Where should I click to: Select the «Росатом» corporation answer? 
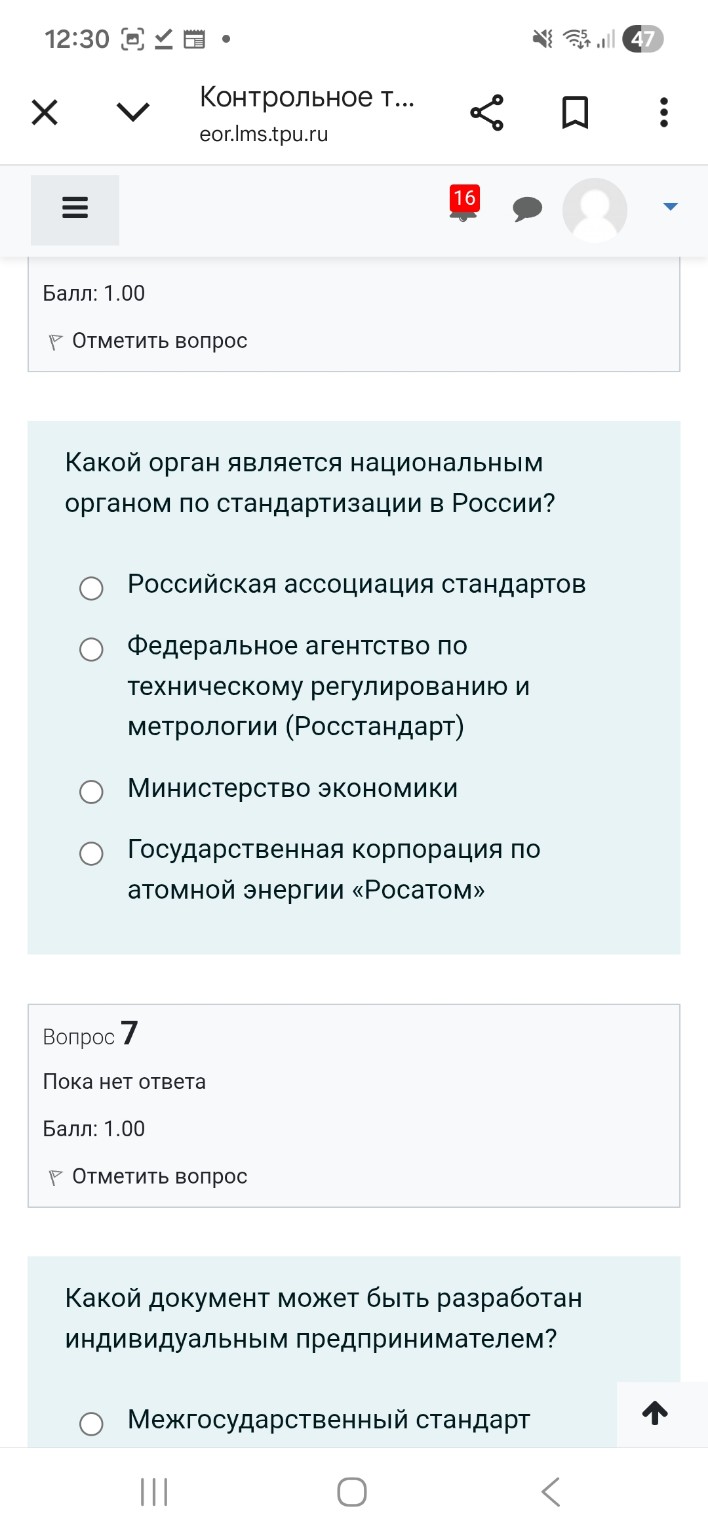coord(91,853)
